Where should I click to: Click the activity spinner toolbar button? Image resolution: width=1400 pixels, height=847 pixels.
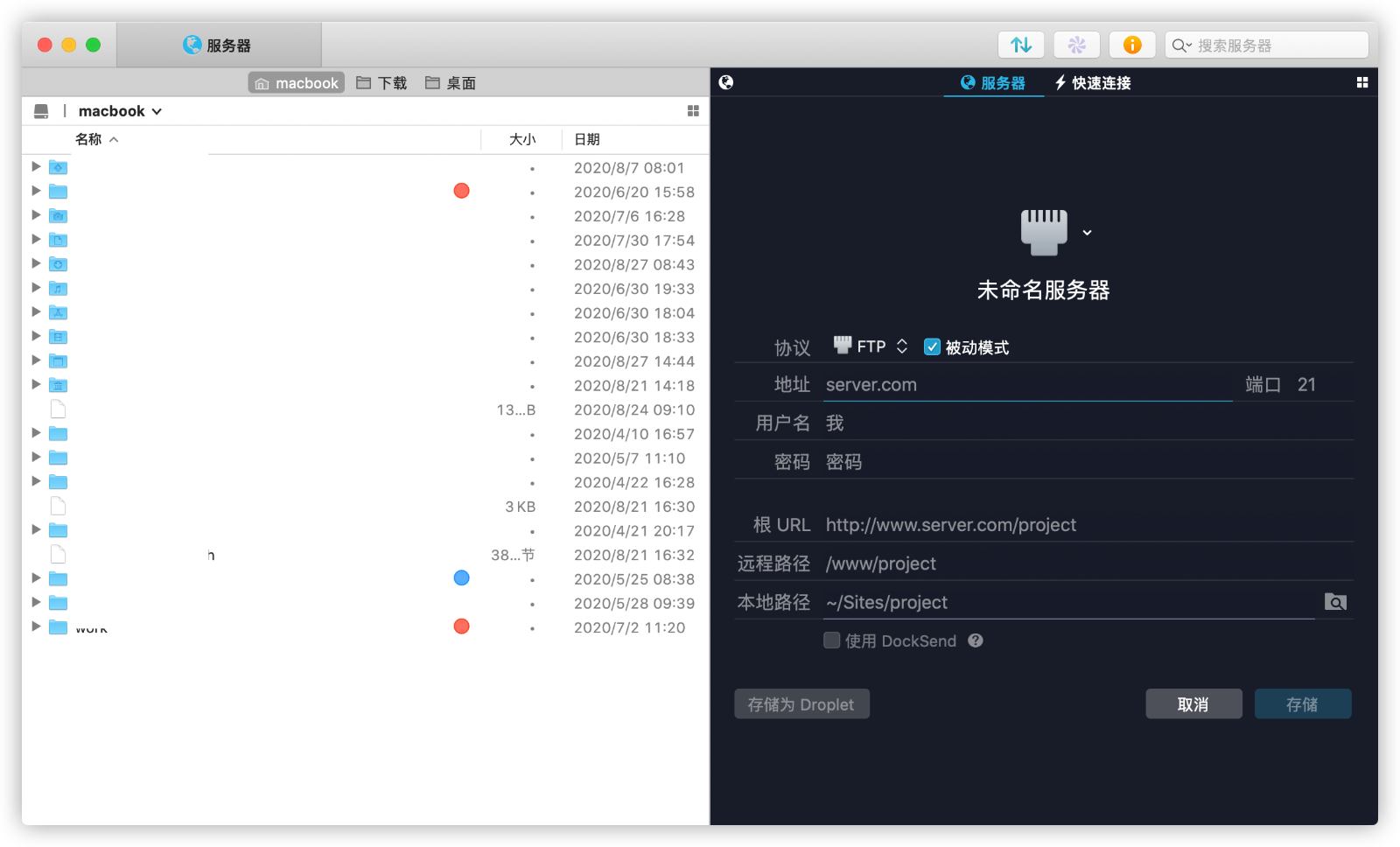(1076, 45)
